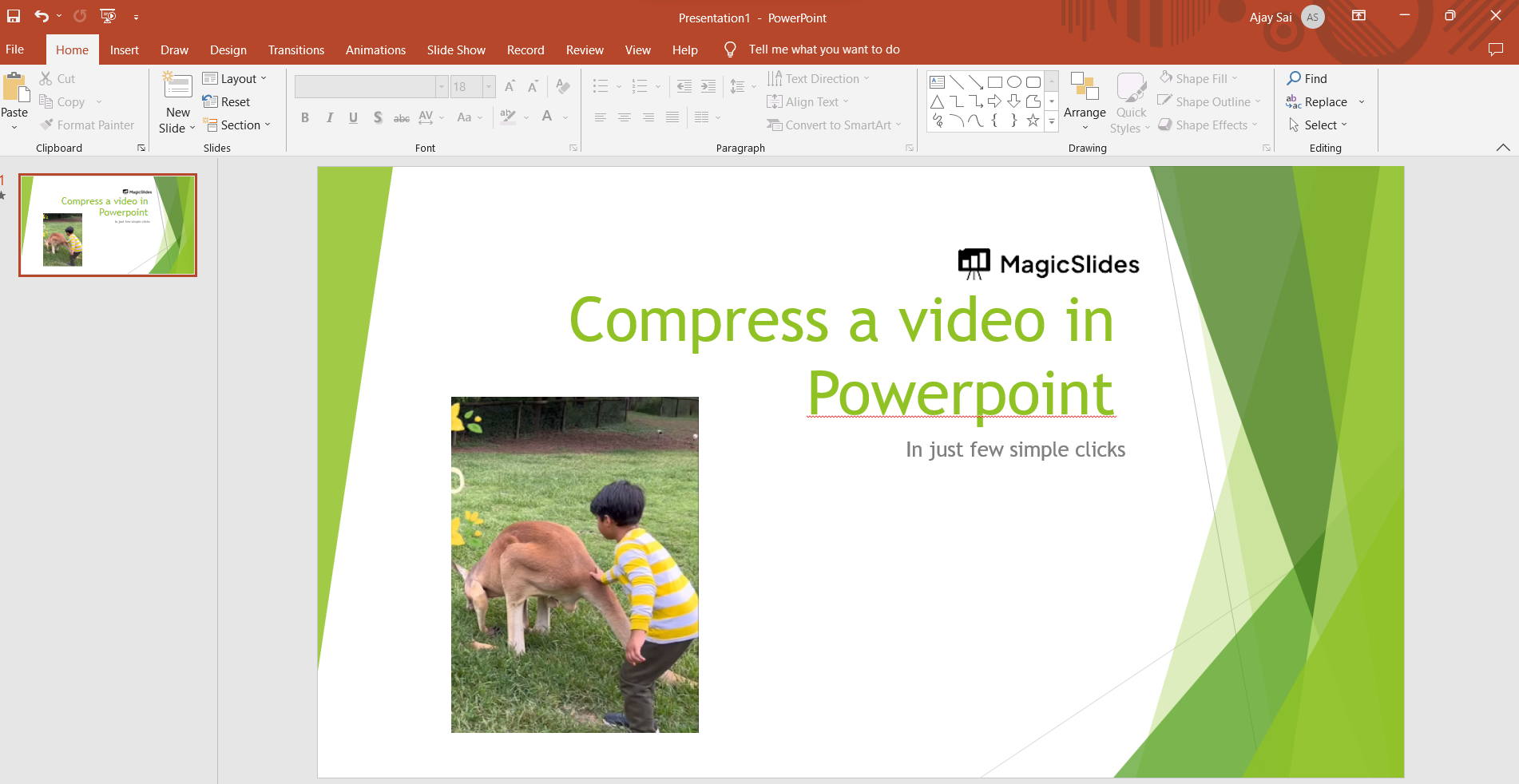Toggle Underline formatting

(353, 118)
